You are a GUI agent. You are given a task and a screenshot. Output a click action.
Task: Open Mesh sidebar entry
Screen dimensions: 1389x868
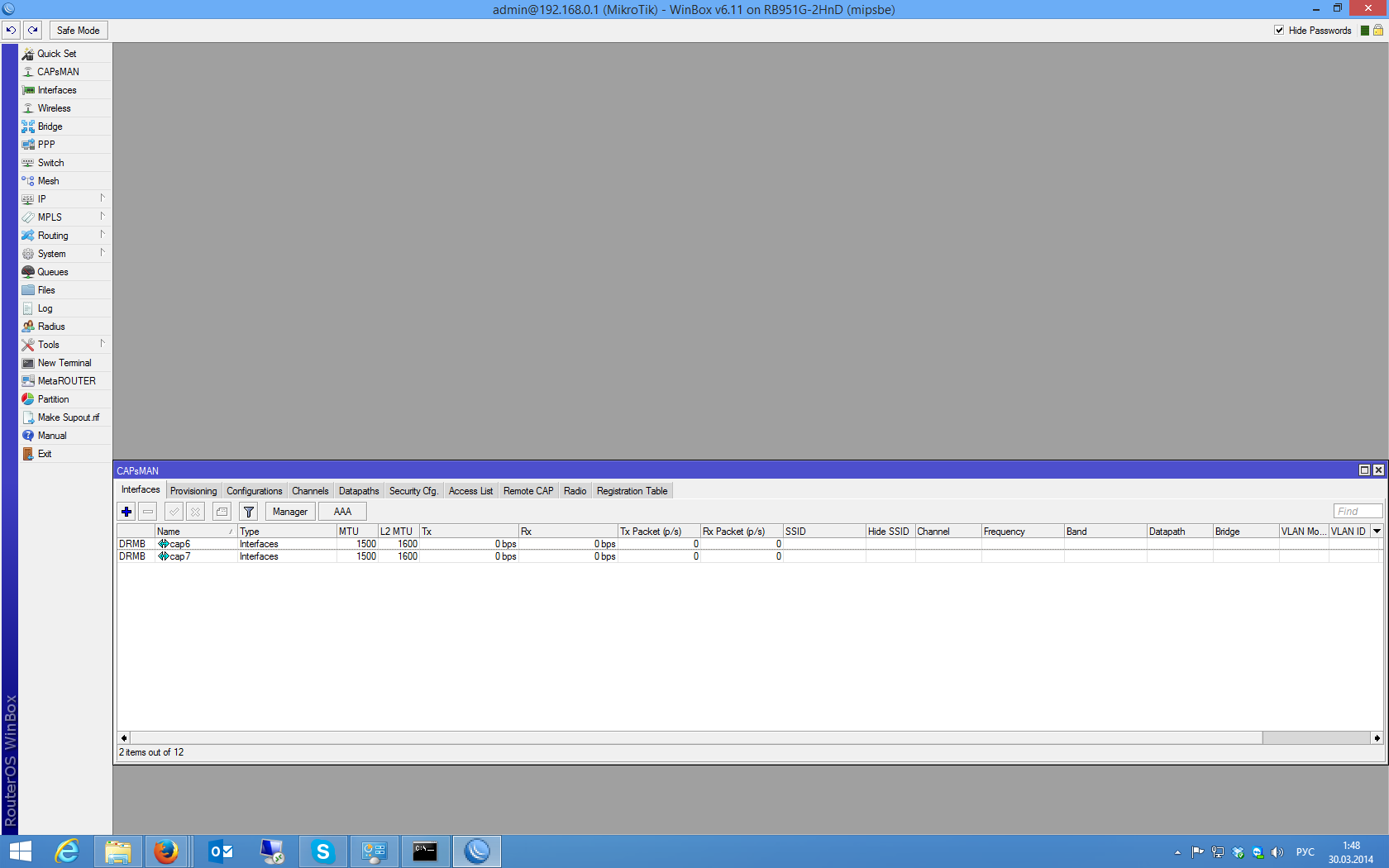point(64,181)
